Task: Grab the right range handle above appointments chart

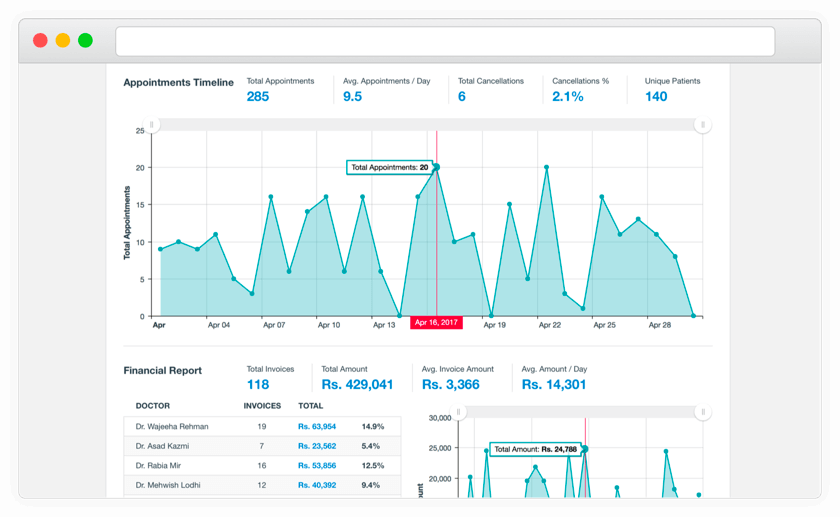Action: 702,124
